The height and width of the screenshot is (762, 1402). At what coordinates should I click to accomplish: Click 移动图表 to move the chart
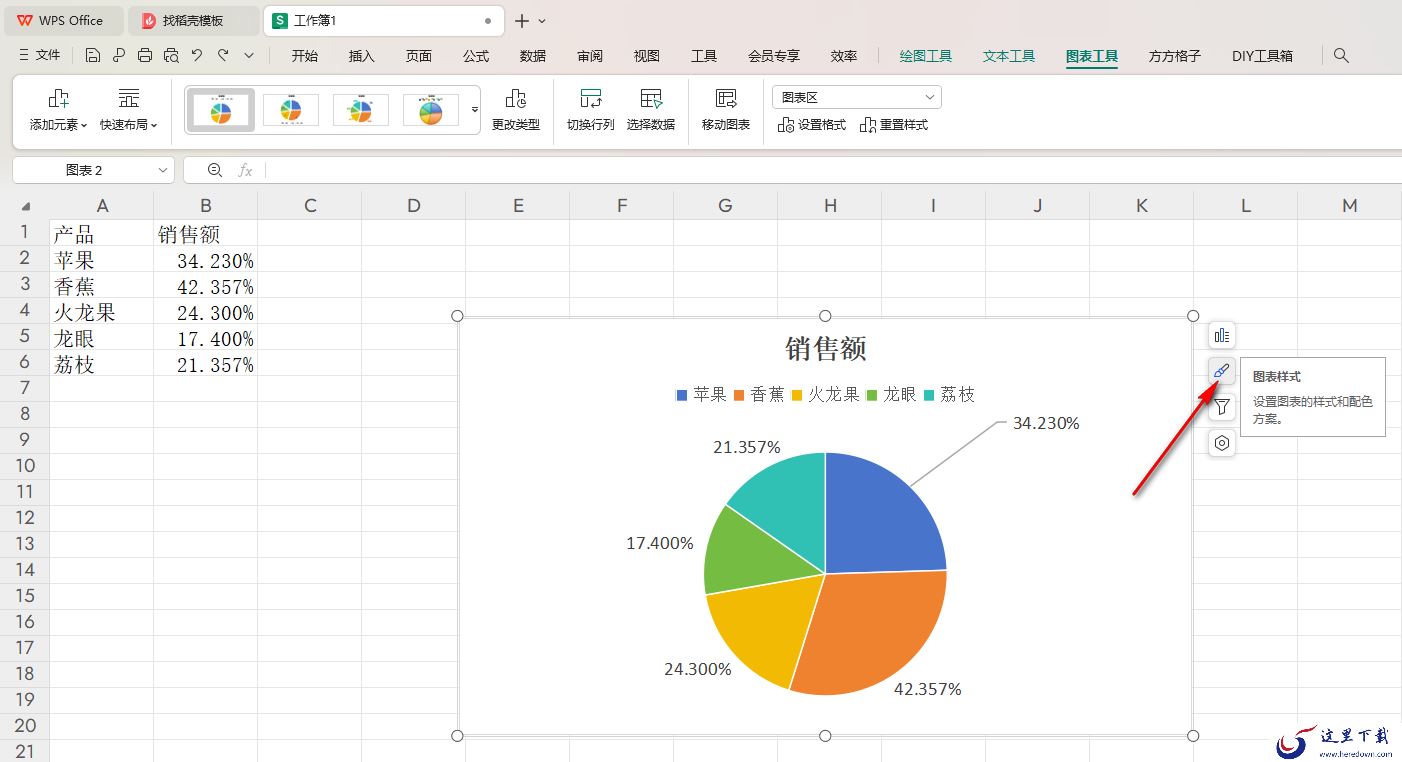point(726,110)
